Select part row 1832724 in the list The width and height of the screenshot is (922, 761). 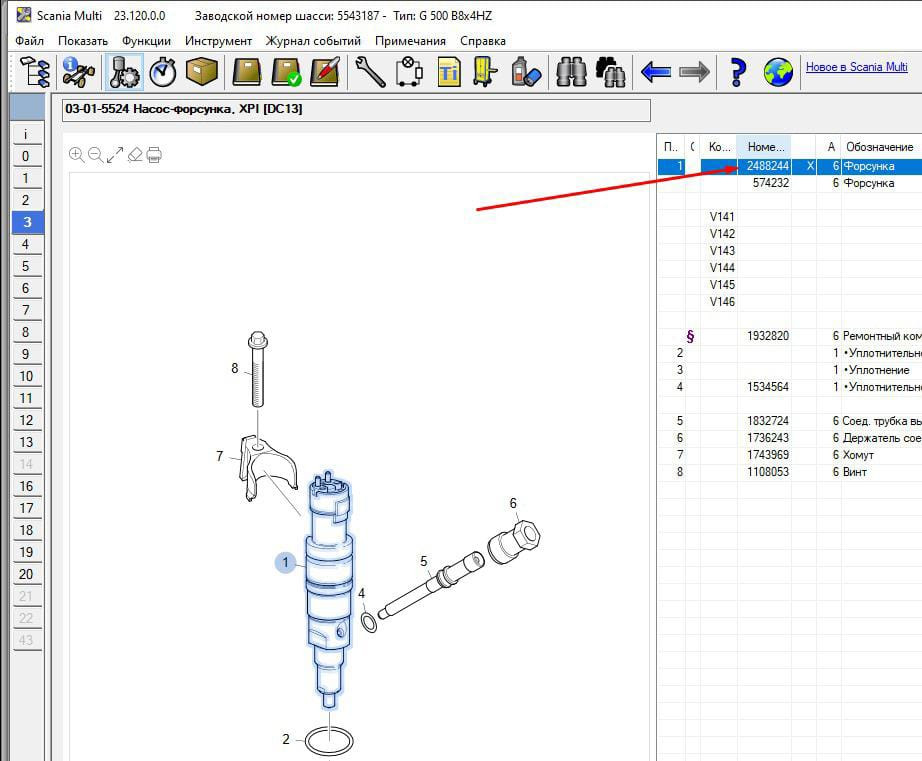click(767, 421)
